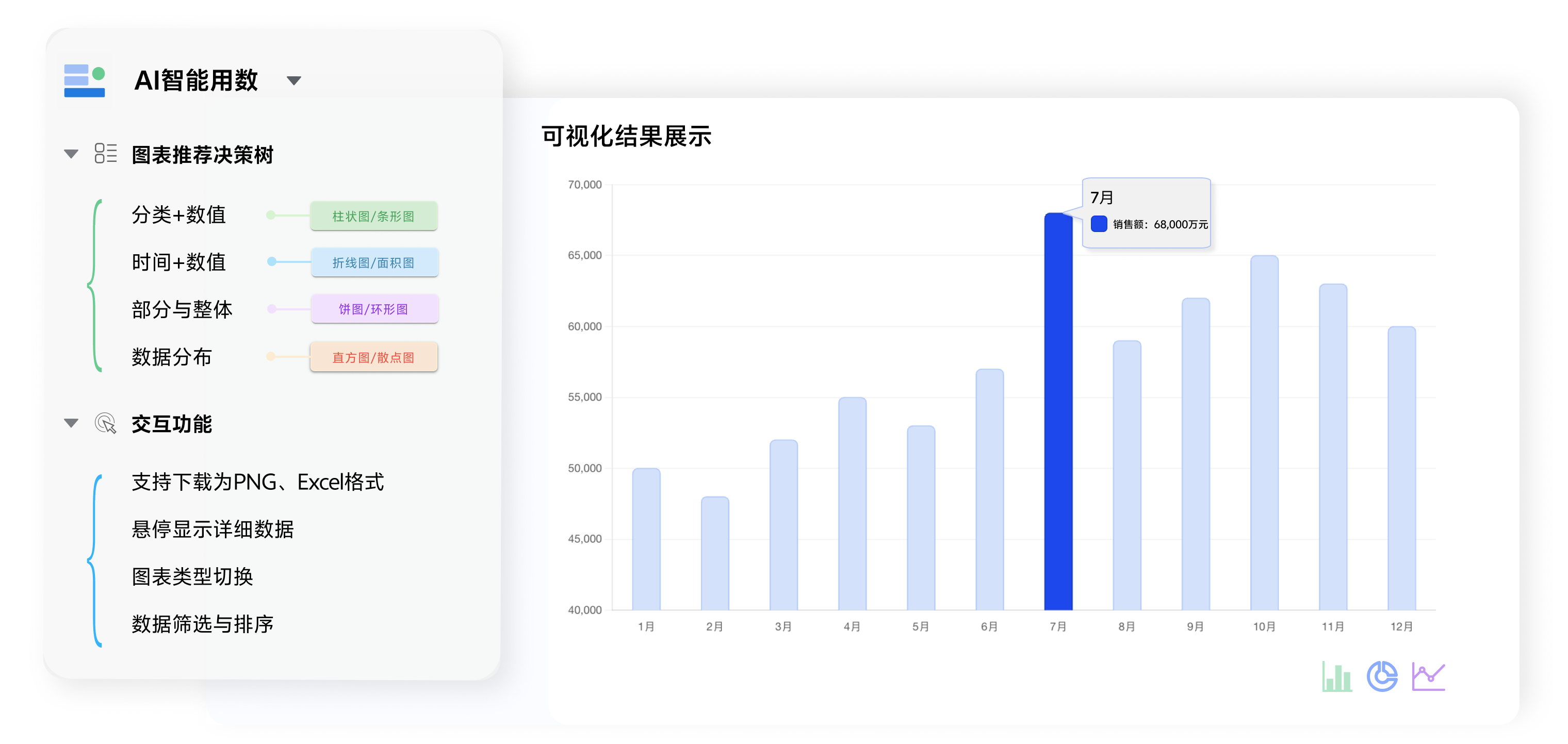
Task: Click the blue legend square in the 7月 tooltip
Action: point(1099,224)
